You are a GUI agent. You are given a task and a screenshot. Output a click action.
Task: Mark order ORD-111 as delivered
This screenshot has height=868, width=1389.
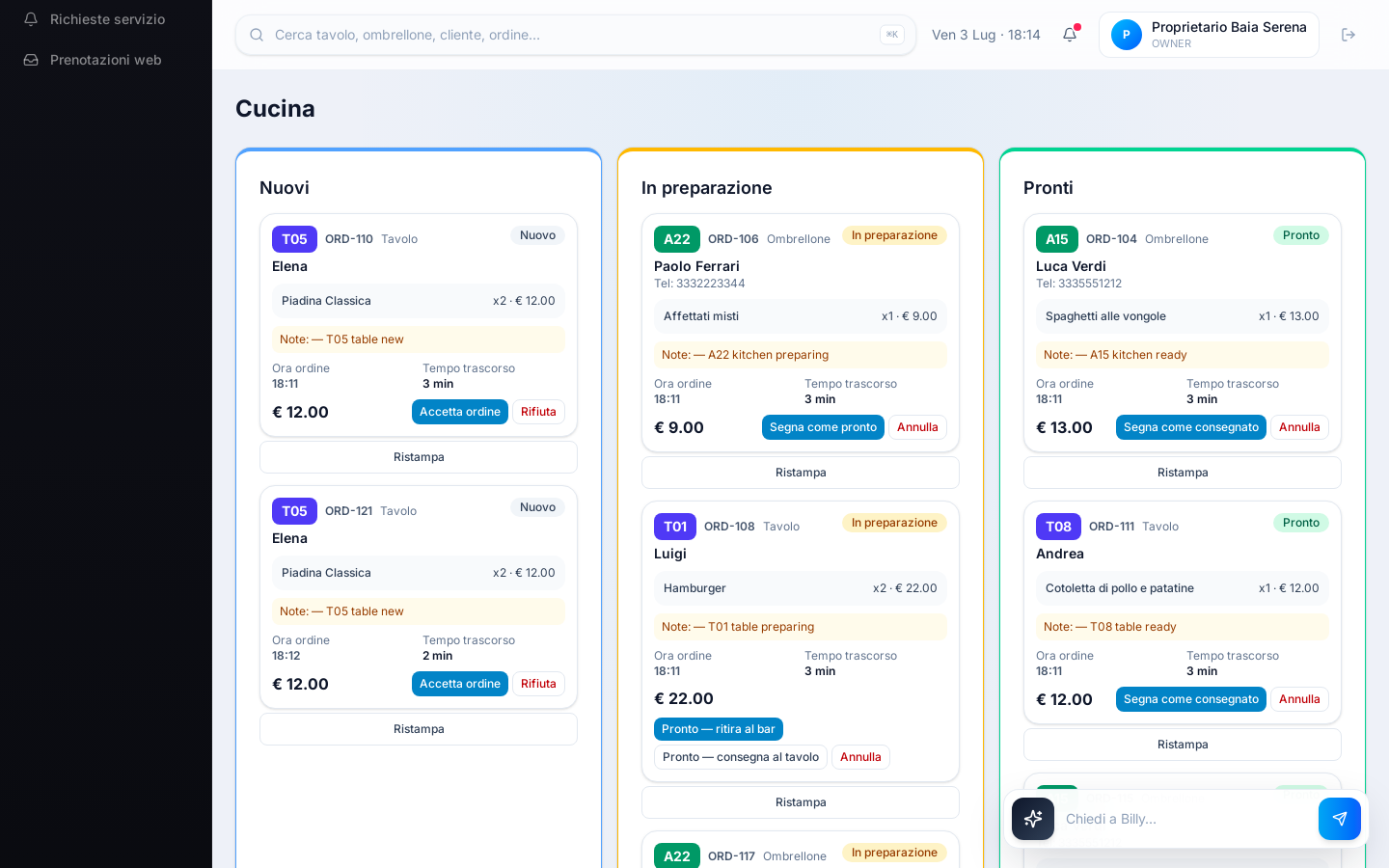pos(1191,699)
